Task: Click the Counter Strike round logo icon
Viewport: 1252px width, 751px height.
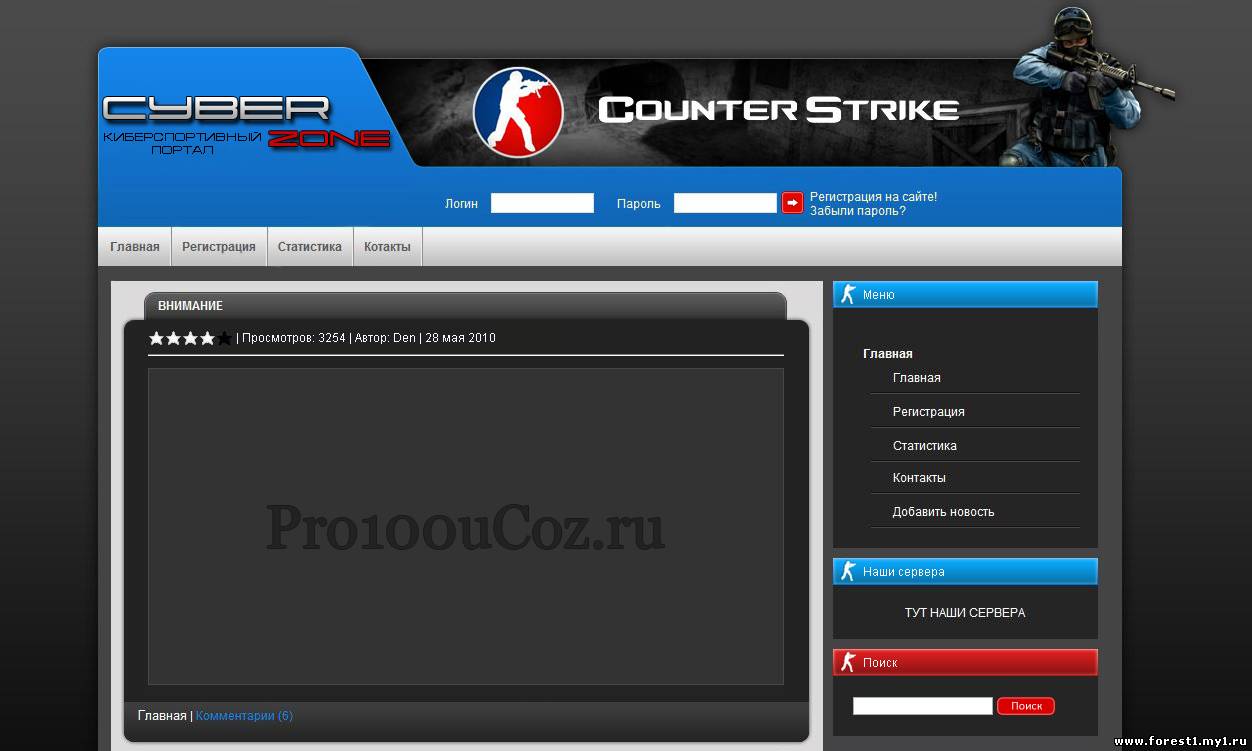Action: pyautogui.click(x=518, y=112)
